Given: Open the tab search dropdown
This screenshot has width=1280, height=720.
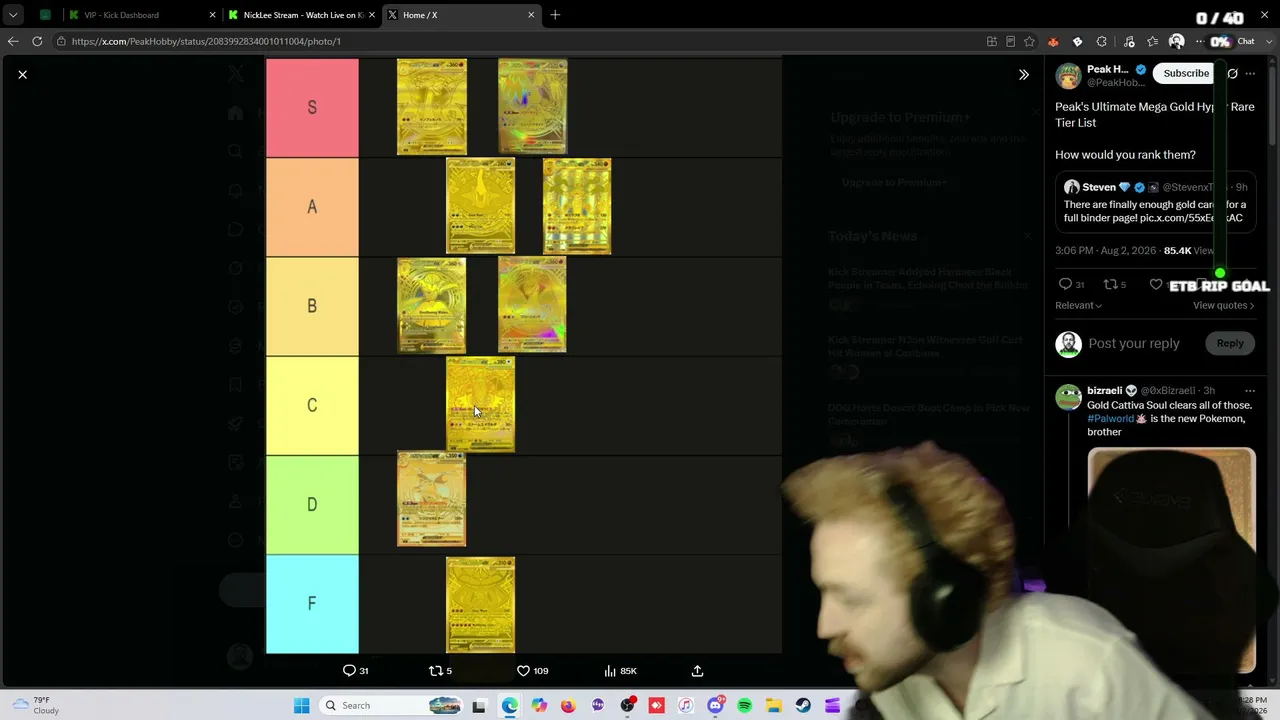Looking at the screenshot, I should coord(13,15).
